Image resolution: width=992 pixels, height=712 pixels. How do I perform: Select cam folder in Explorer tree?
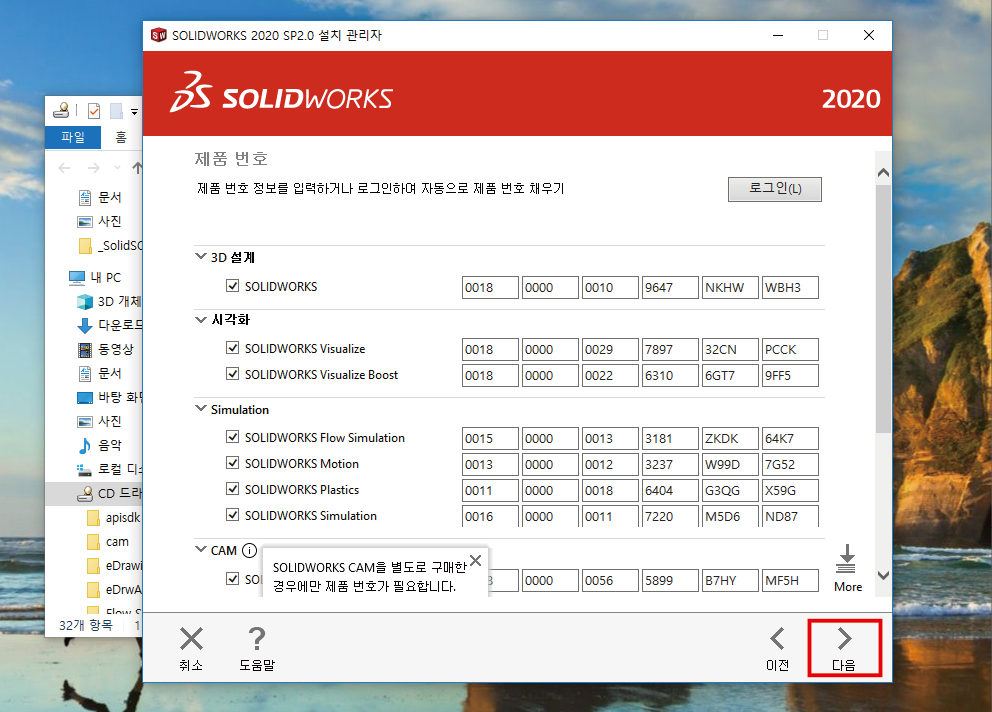pos(108,541)
